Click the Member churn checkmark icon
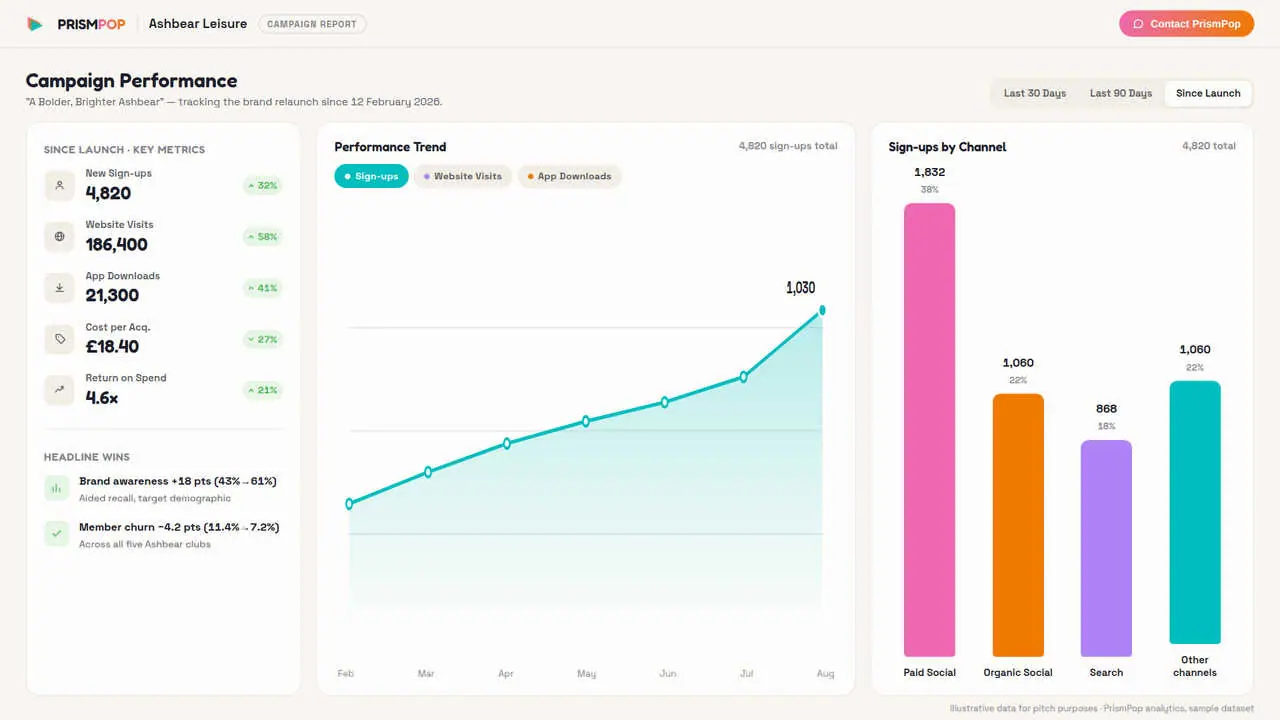This screenshot has width=1280, height=720. click(x=56, y=534)
